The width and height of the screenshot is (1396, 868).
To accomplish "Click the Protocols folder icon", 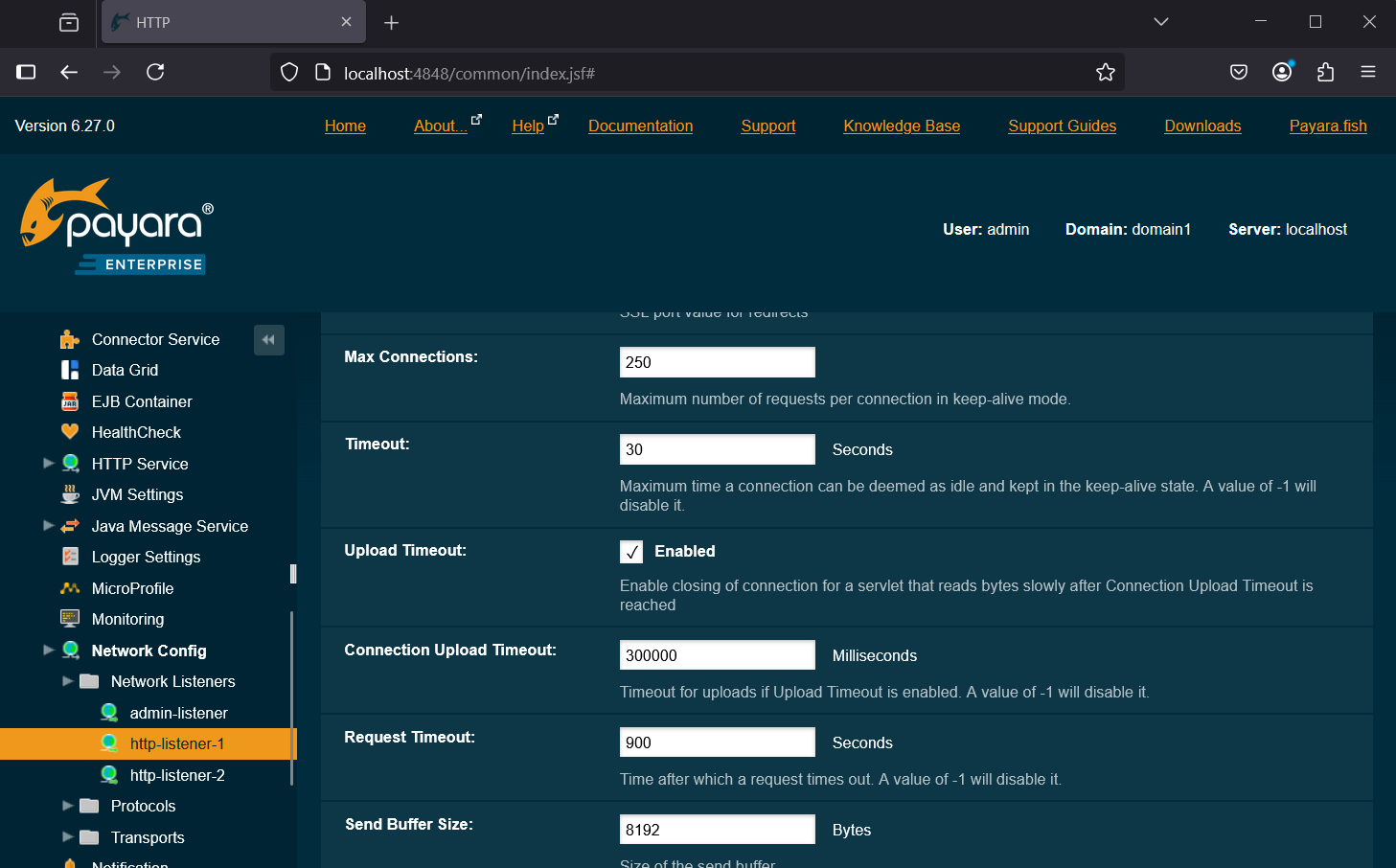I will coord(89,806).
